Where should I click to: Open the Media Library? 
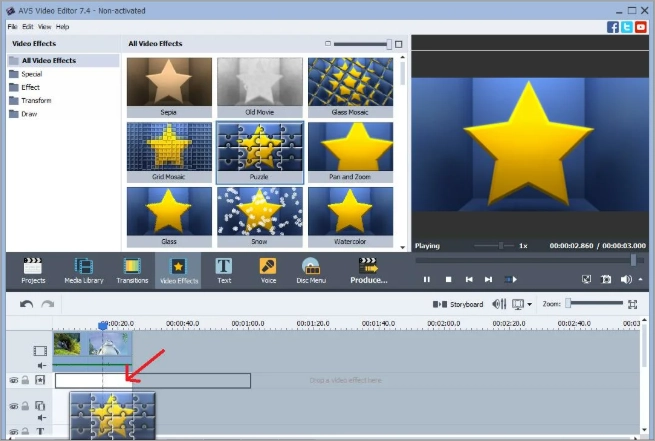pos(84,271)
